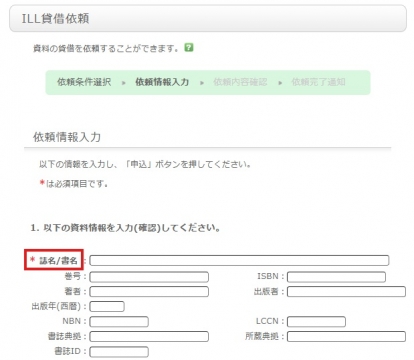The image size is (414, 360).
Task: Focus the 著者 author input field
Action: pyautogui.click(x=149, y=292)
